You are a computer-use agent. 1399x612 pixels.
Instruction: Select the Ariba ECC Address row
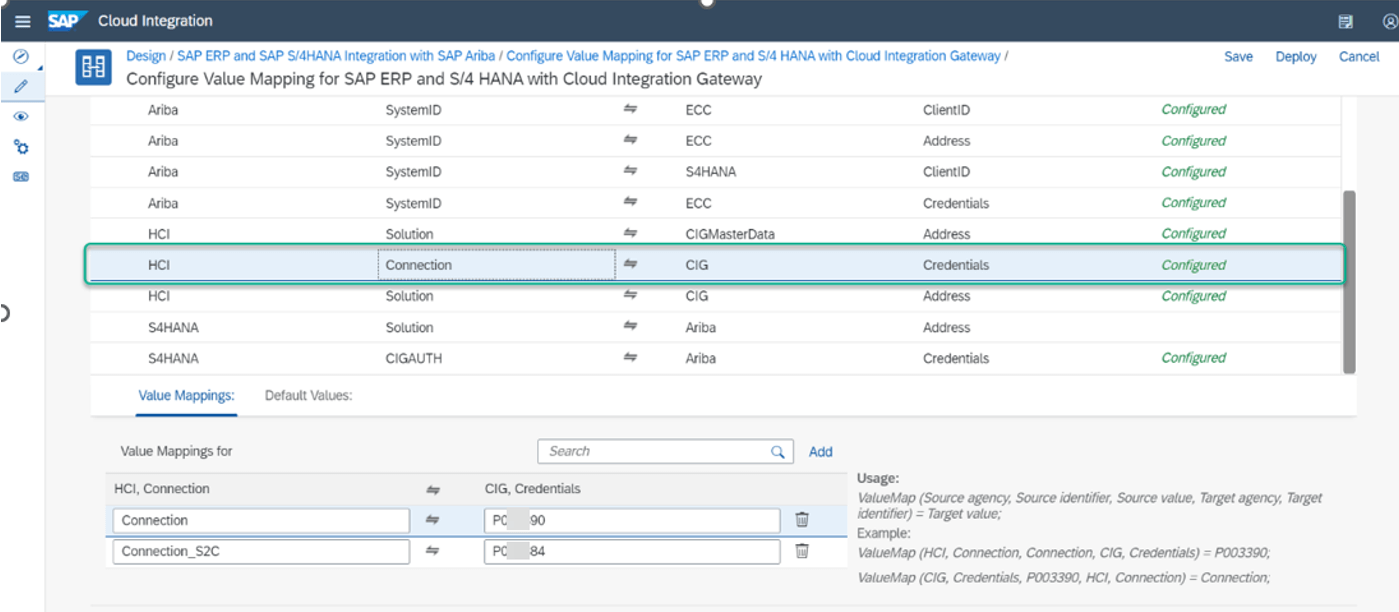715,141
